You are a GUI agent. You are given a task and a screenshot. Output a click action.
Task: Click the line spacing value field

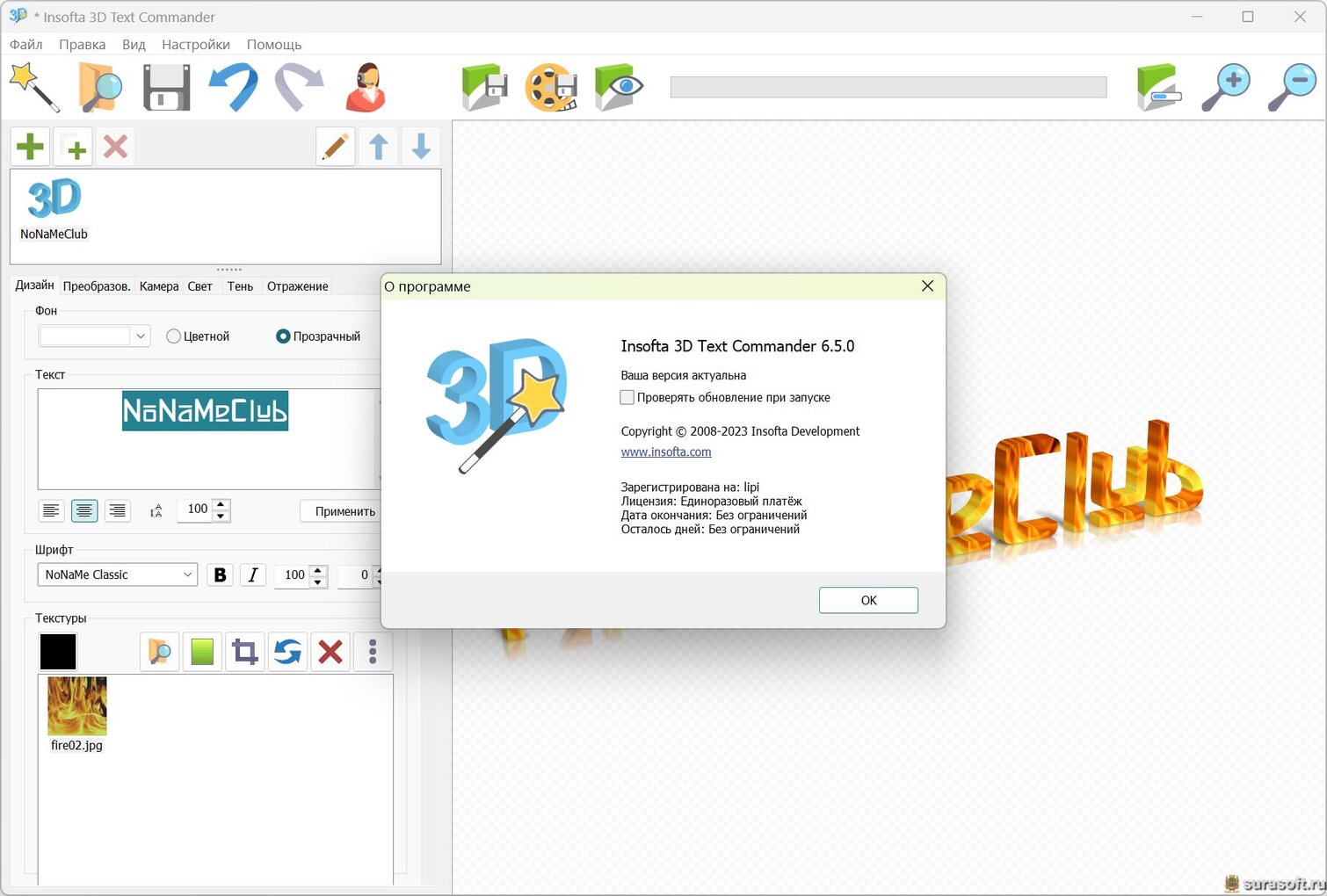coord(195,510)
